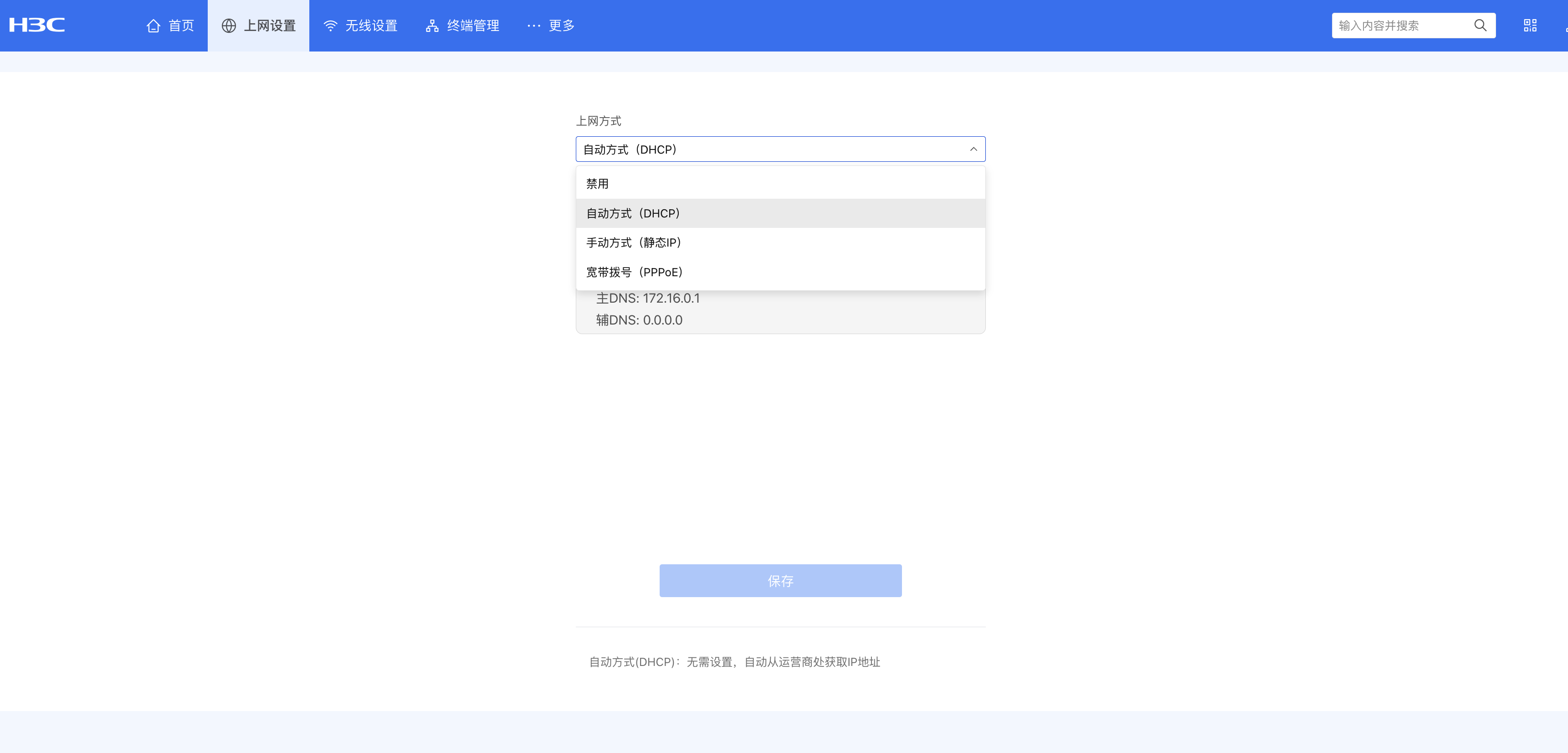Click the three-dots 更多 icon

[533, 26]
